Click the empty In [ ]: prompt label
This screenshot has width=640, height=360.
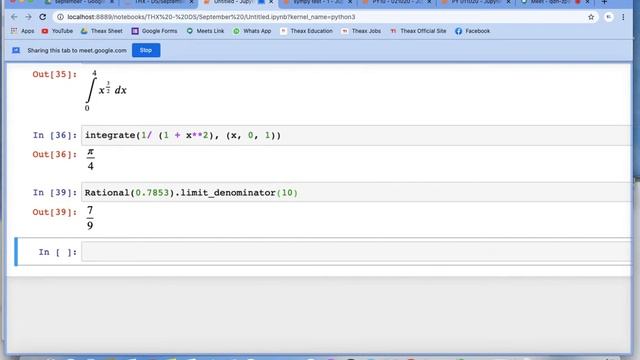point(58,252)
